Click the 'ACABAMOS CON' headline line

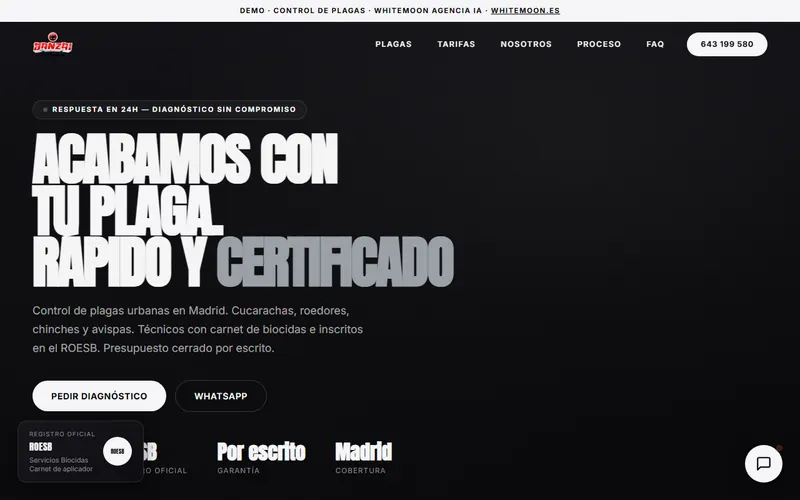pos(185,159)
